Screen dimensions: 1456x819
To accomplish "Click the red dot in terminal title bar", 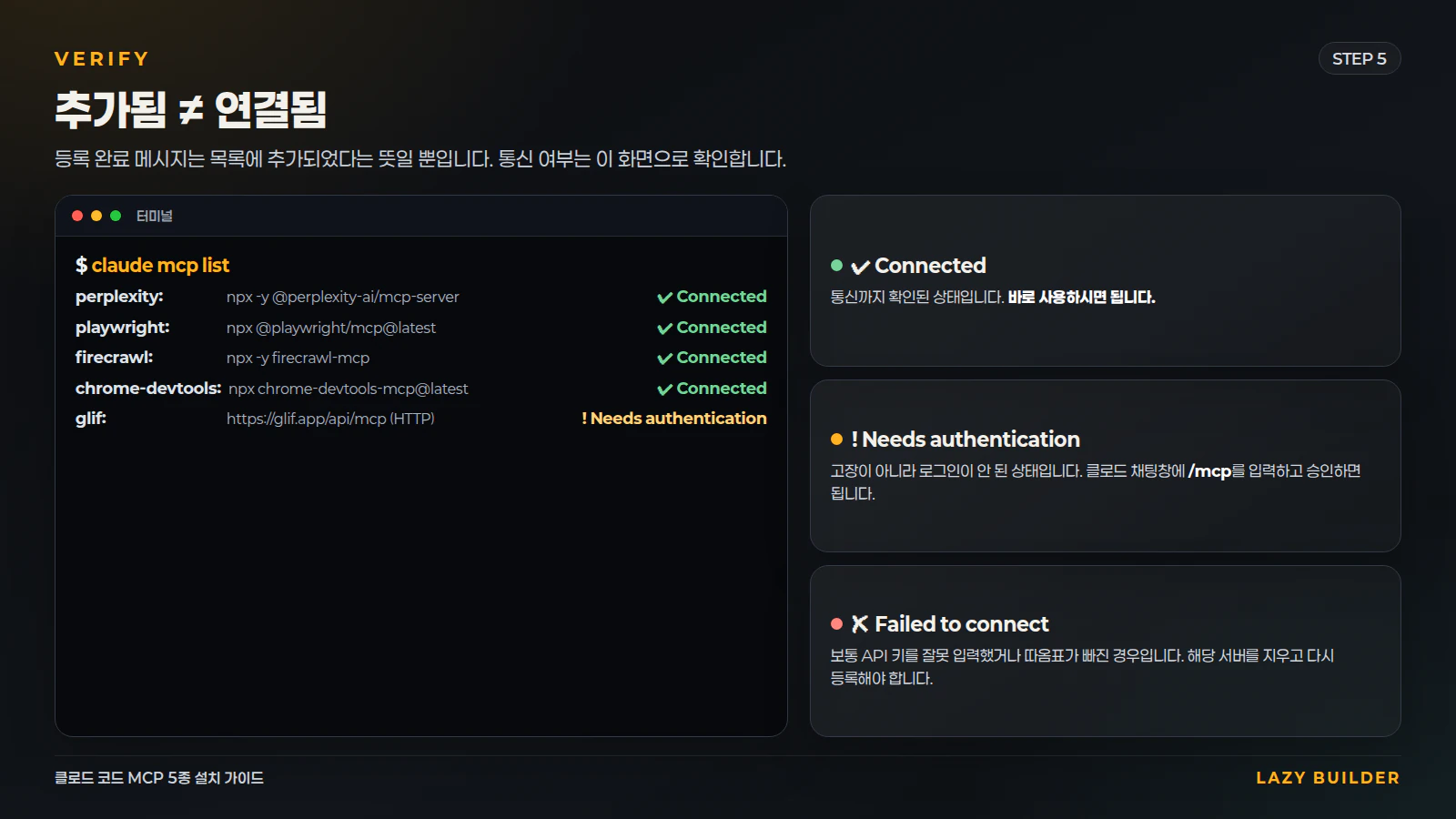I will [77, 216].
